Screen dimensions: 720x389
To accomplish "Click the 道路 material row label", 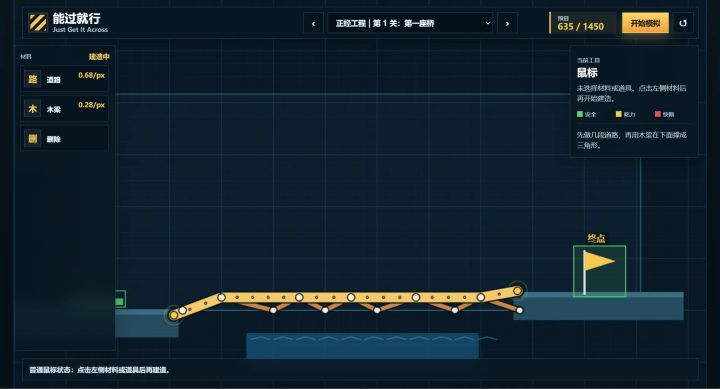I will point(54,80).
